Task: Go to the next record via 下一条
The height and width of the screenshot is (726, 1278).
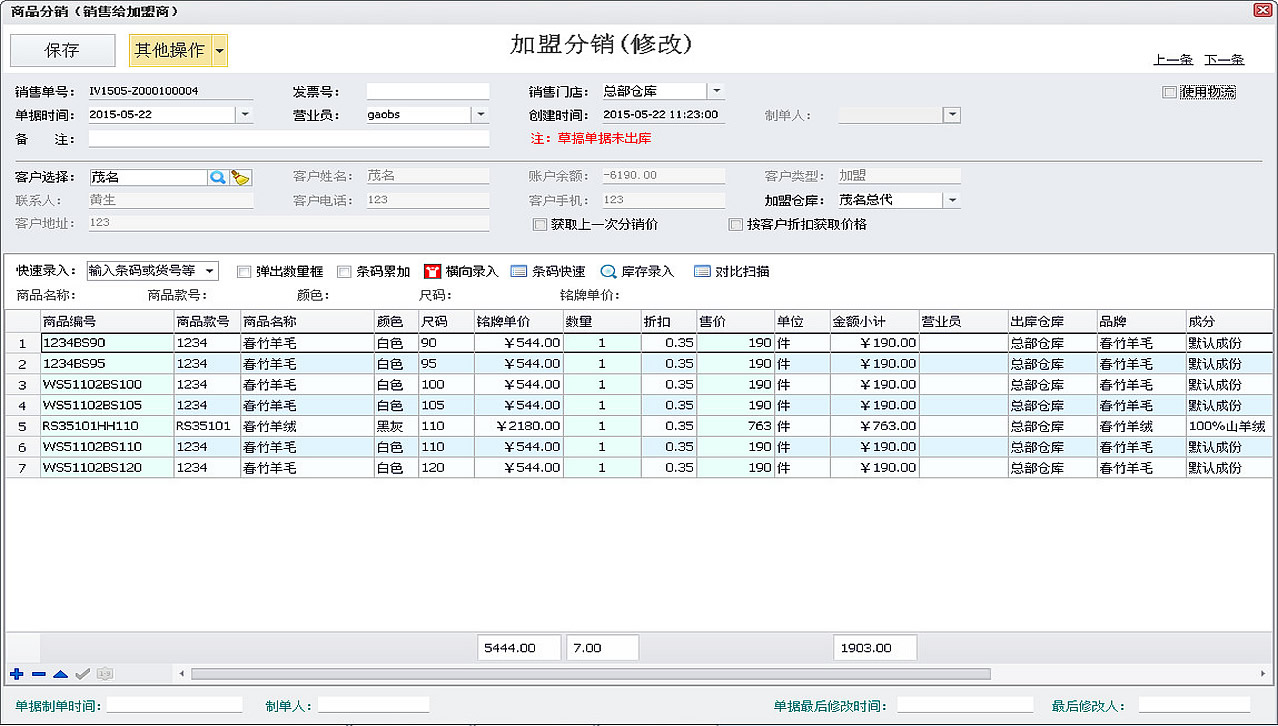Action: coord(1223,60)
